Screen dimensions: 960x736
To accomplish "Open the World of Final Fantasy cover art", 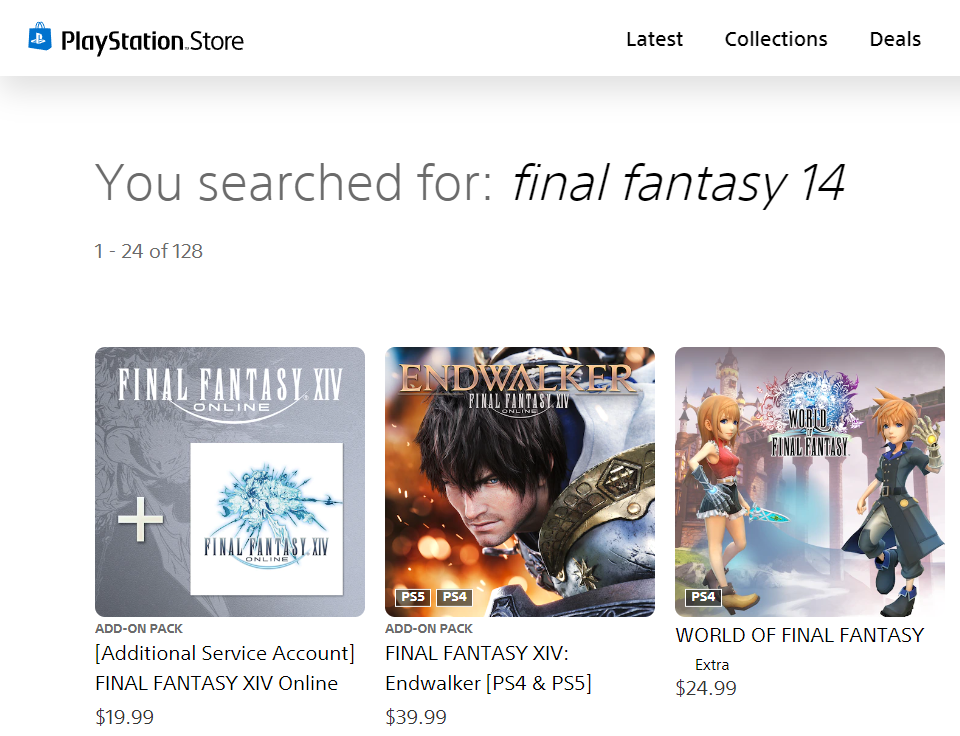I will pyautogui.click(x=809, y=482).
